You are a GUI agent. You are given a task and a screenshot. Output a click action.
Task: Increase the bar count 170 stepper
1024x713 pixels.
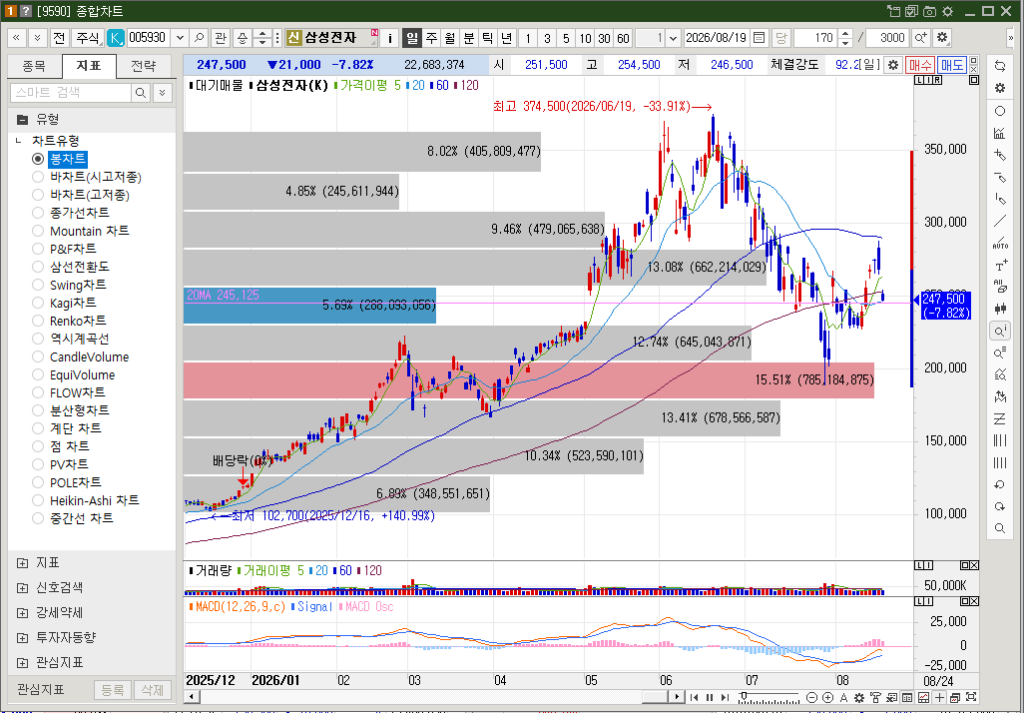point(845,33)
